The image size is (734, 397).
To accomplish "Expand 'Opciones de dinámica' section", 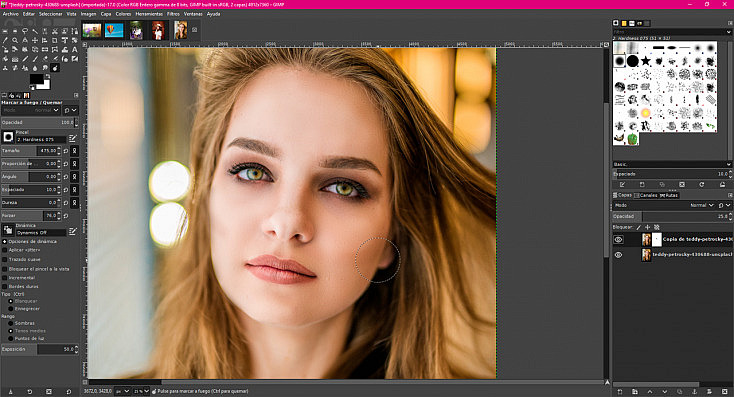I will pos(4,241).
